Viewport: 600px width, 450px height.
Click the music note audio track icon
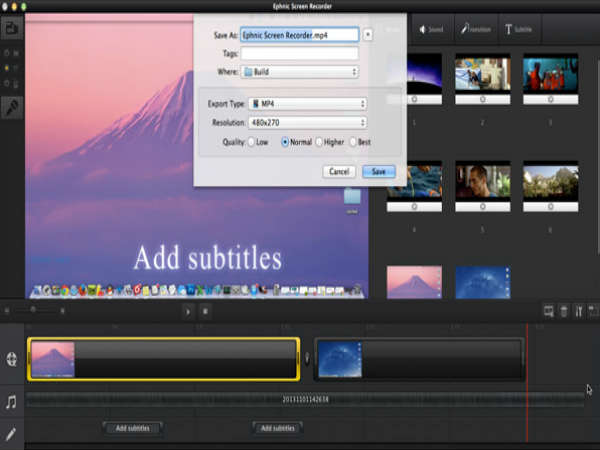point(11,401)
